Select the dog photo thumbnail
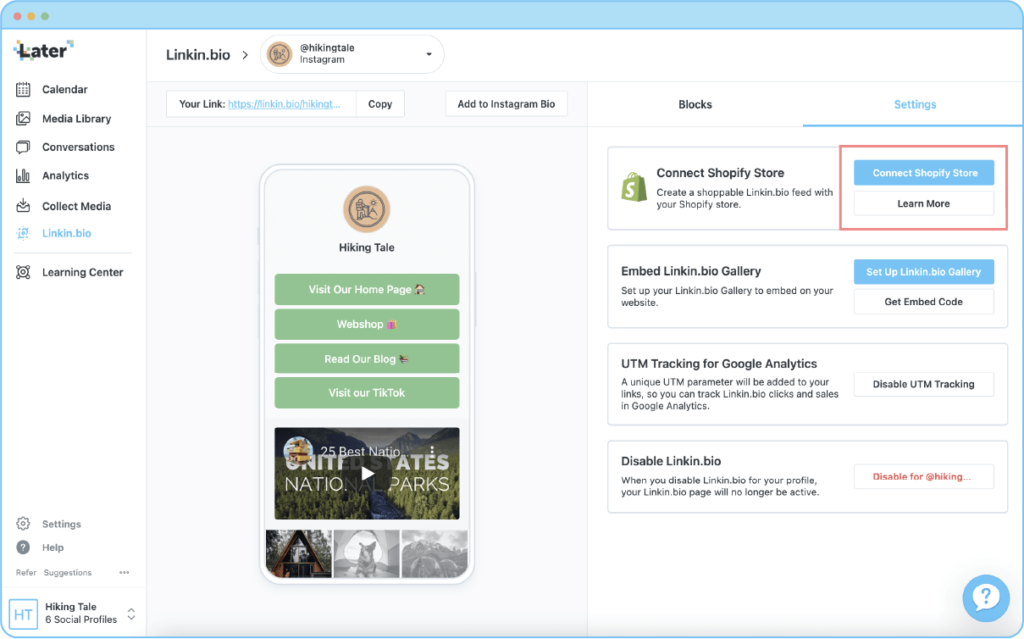 [366, 553]
